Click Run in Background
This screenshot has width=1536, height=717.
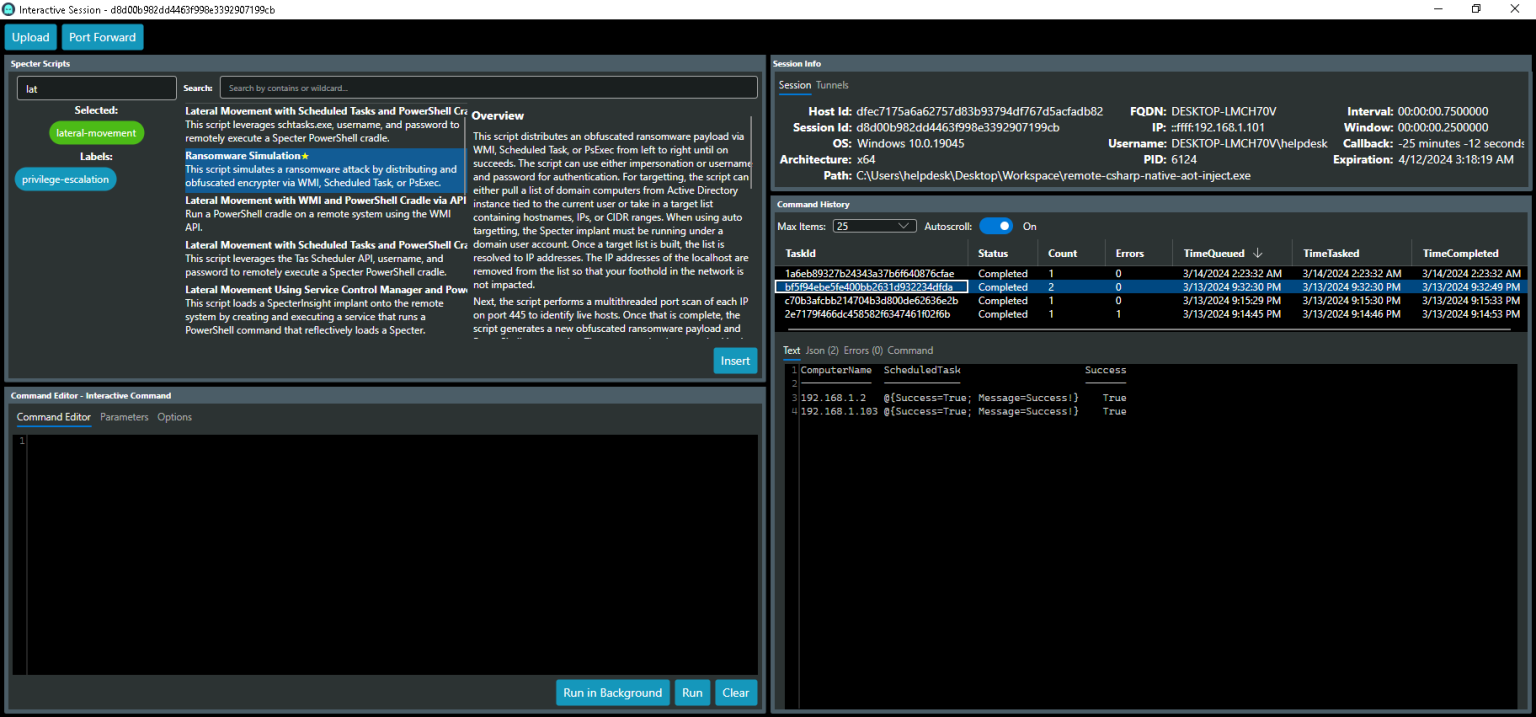coord(613,692)
